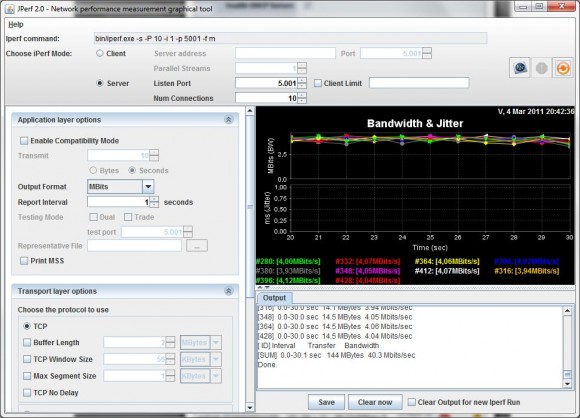Click the SUM 40.3 Mbits/sec output line

[x=337, y=355]
